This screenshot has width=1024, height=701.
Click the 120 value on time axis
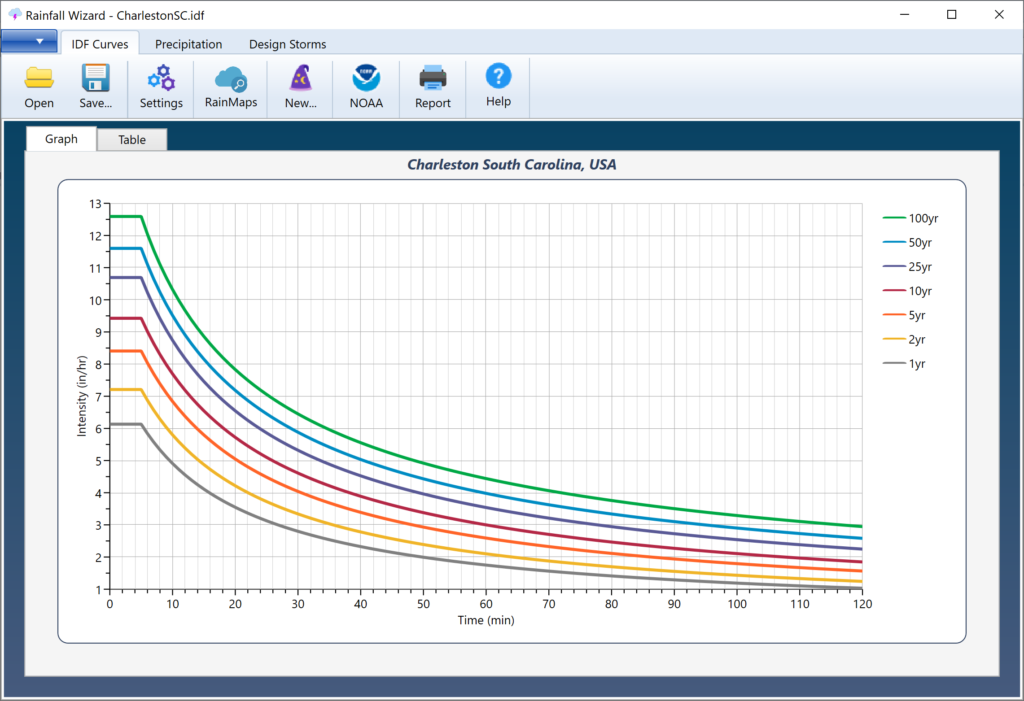pos(862,604)
